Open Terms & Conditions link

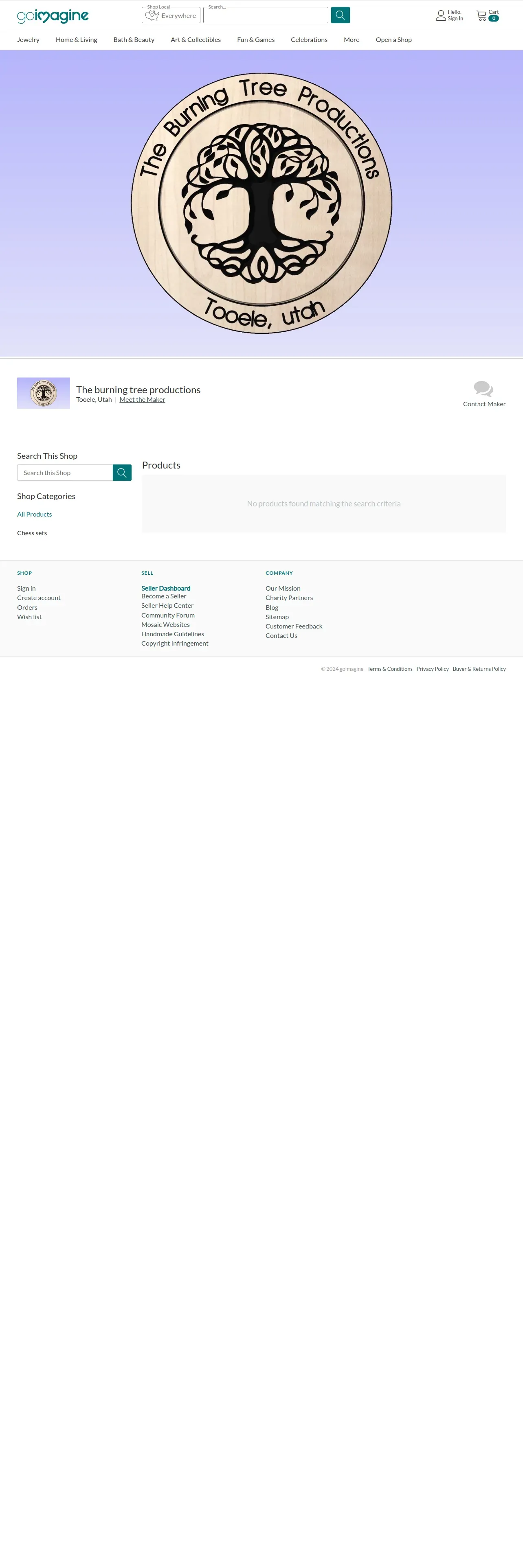point(390,669)
